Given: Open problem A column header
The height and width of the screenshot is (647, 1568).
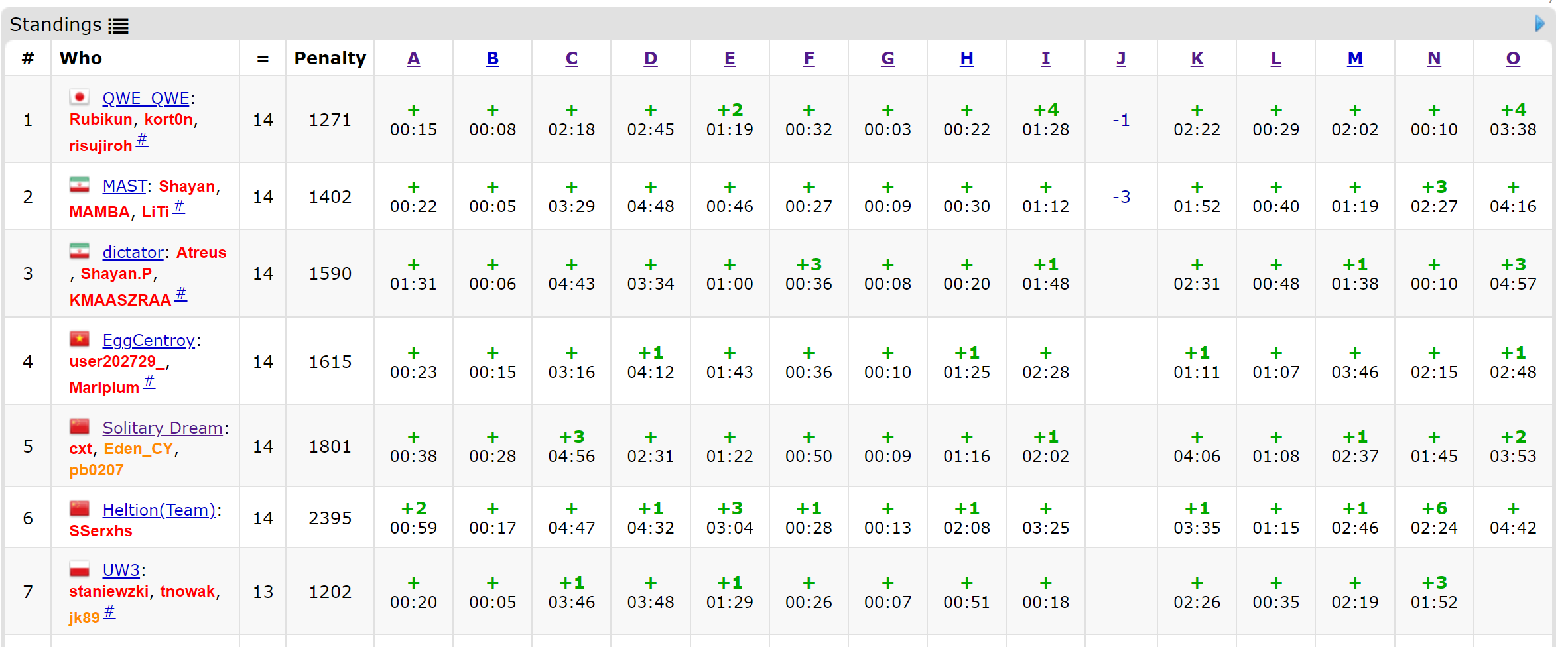Looking at the screenshot, I should pos(413,58).
